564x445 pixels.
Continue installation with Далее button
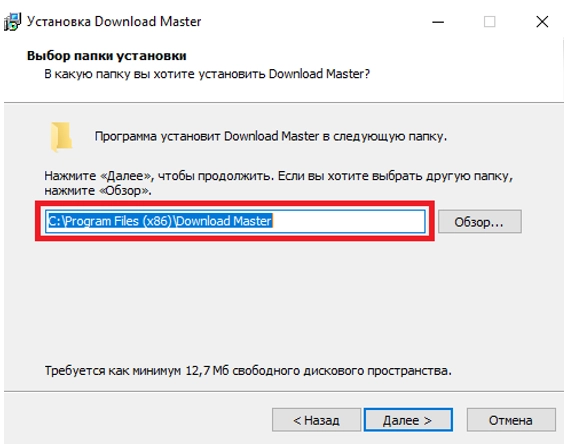pos(408,420)
